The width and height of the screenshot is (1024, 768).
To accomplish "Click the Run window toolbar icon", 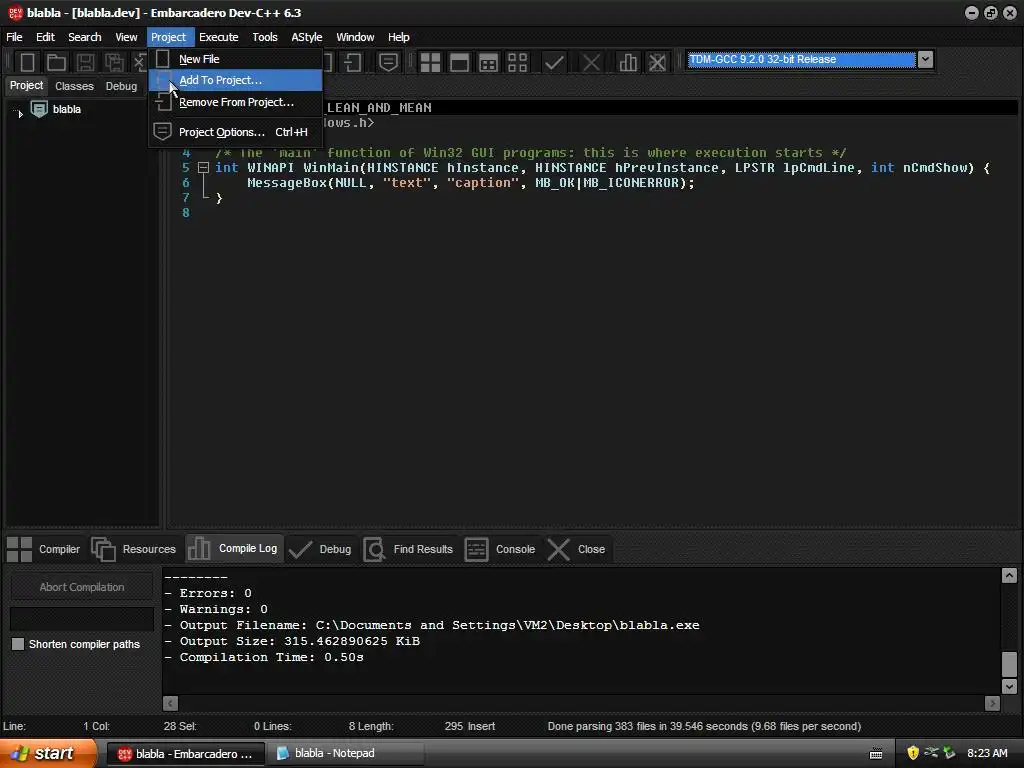I will 459,63.
